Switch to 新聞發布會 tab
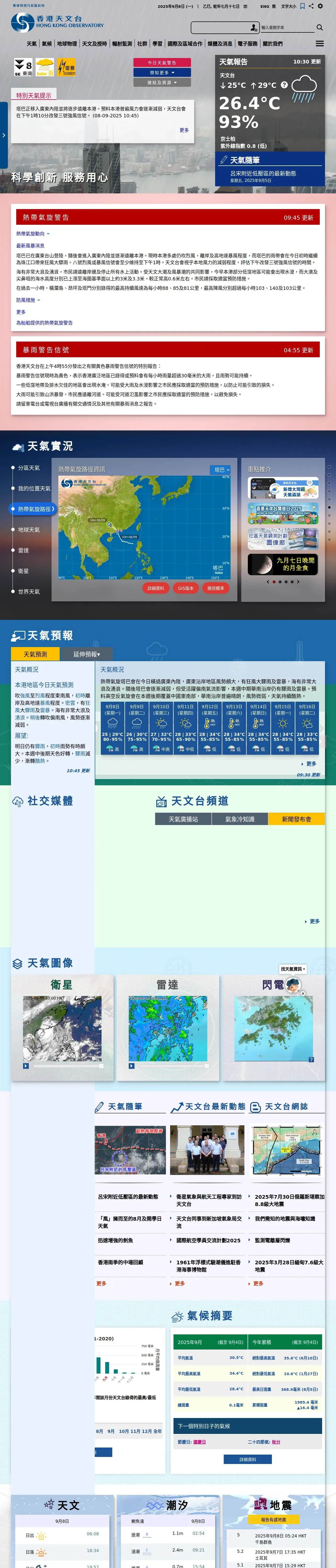The height and width of the screenshot is (1568, 336). (296, 819)
